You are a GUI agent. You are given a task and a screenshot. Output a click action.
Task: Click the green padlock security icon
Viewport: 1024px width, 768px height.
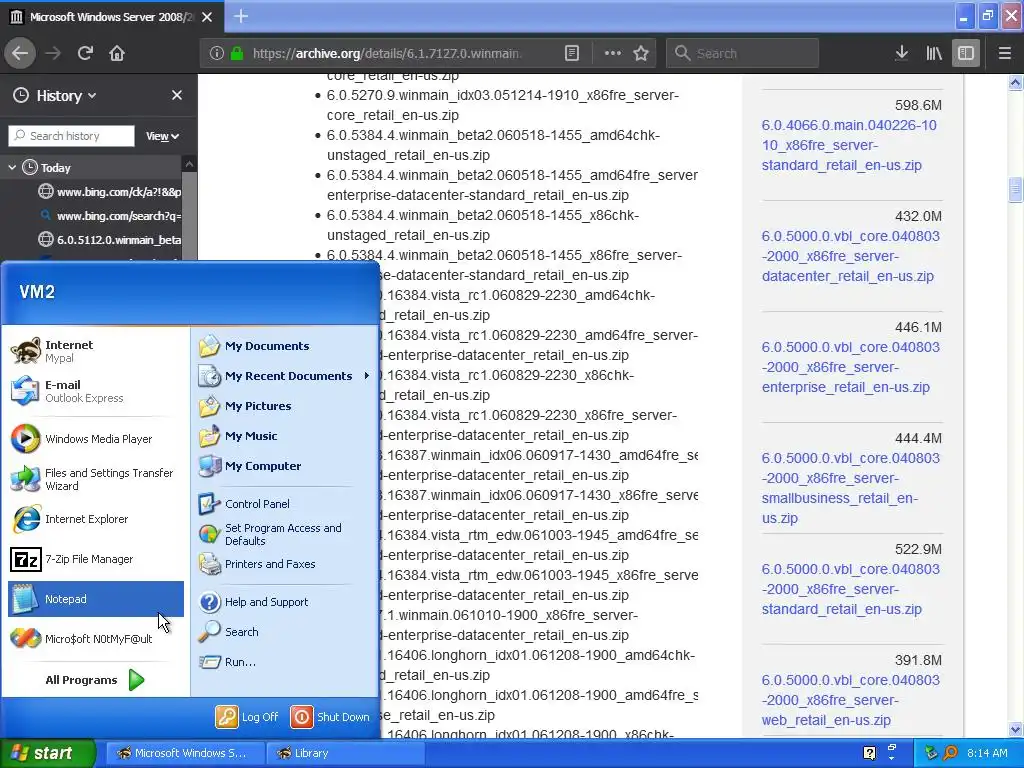(236, 54)
